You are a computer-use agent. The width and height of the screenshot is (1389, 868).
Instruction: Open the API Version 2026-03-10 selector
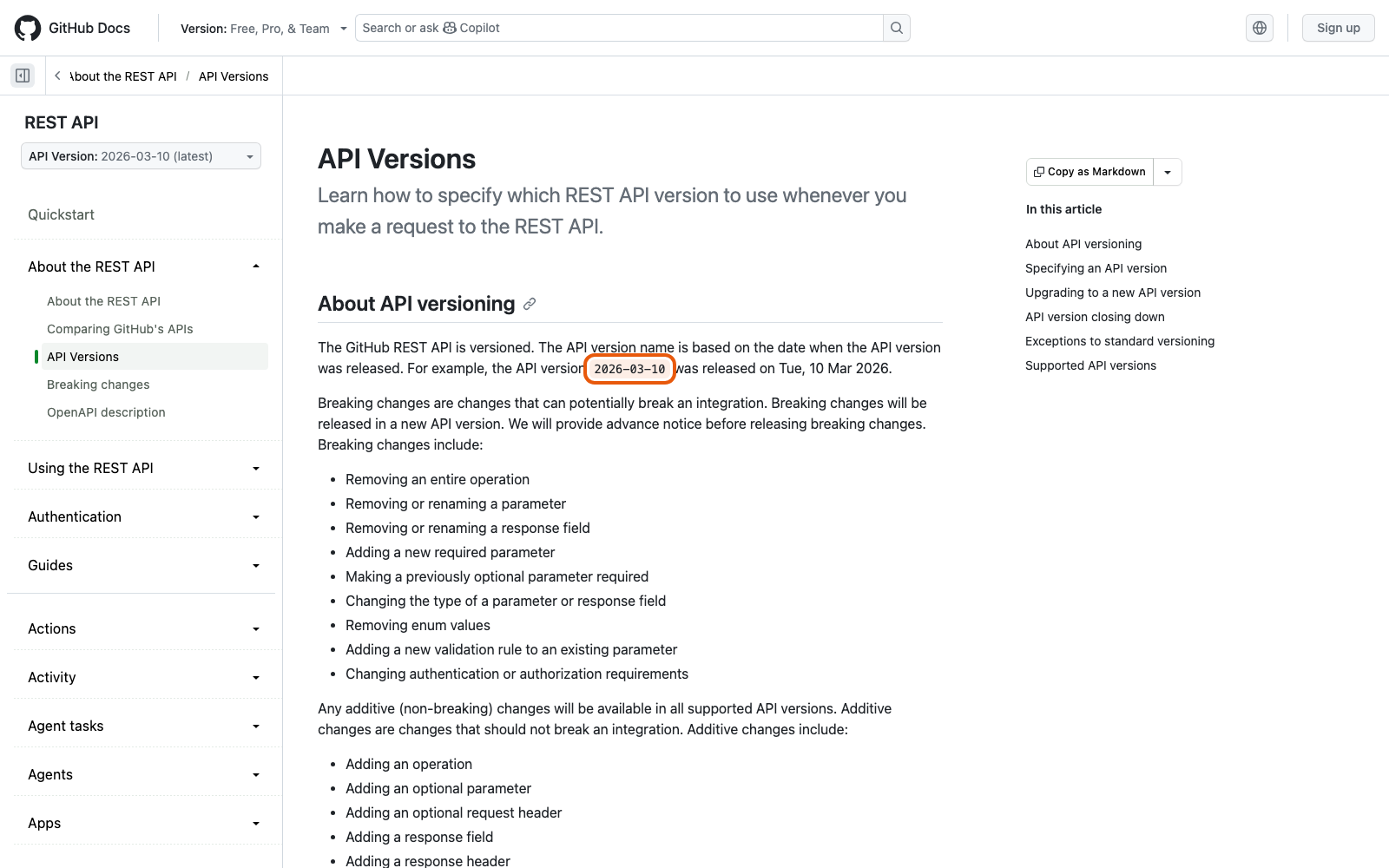point(141,156)
